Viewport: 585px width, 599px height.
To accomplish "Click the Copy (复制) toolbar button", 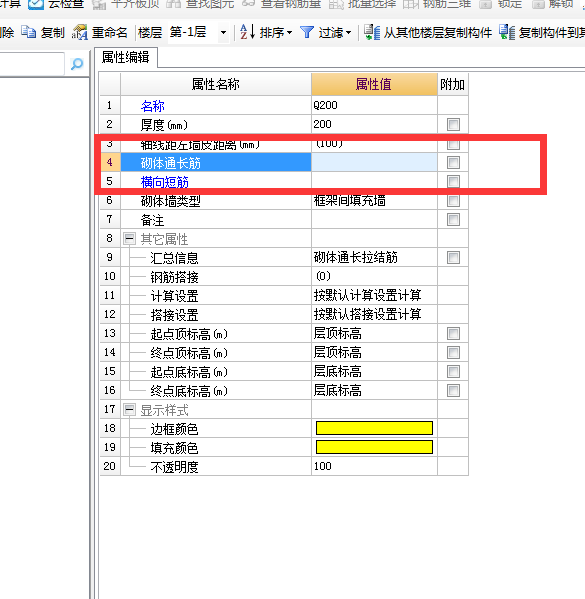I will (x=42, y=32).
